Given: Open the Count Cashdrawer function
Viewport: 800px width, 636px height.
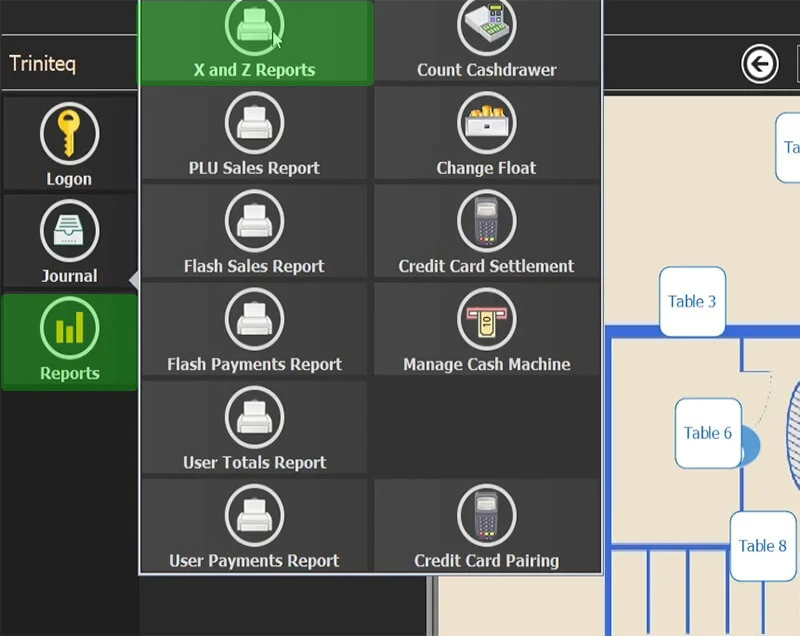Looking at the screenshot, I should 487,41.
